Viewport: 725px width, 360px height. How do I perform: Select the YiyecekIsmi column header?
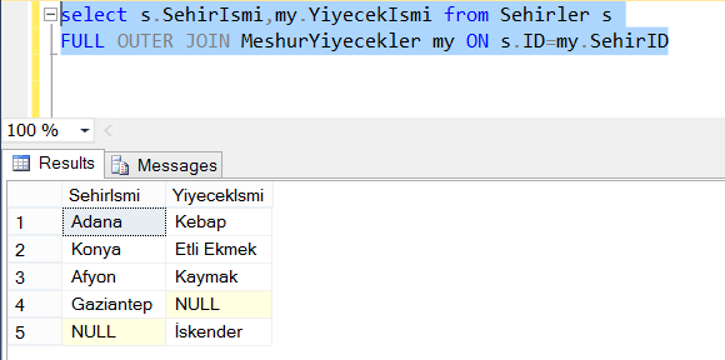(219, 195)
